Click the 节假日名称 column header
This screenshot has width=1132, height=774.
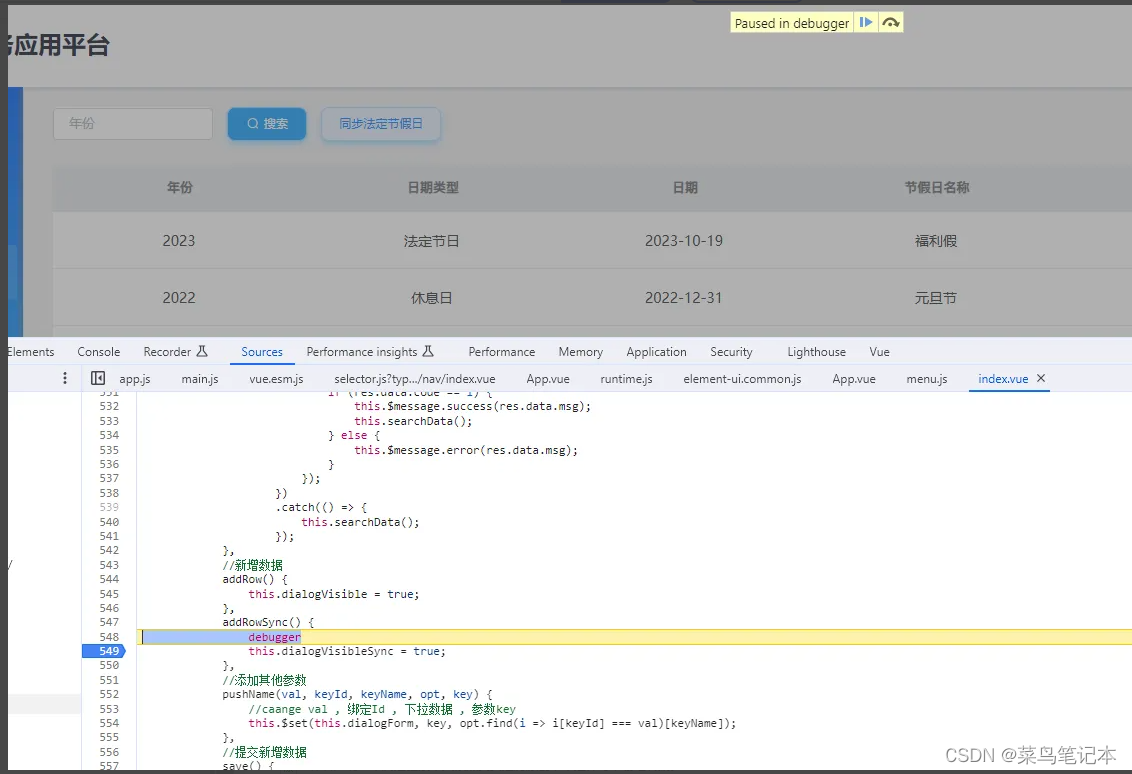tap(937, 187)
